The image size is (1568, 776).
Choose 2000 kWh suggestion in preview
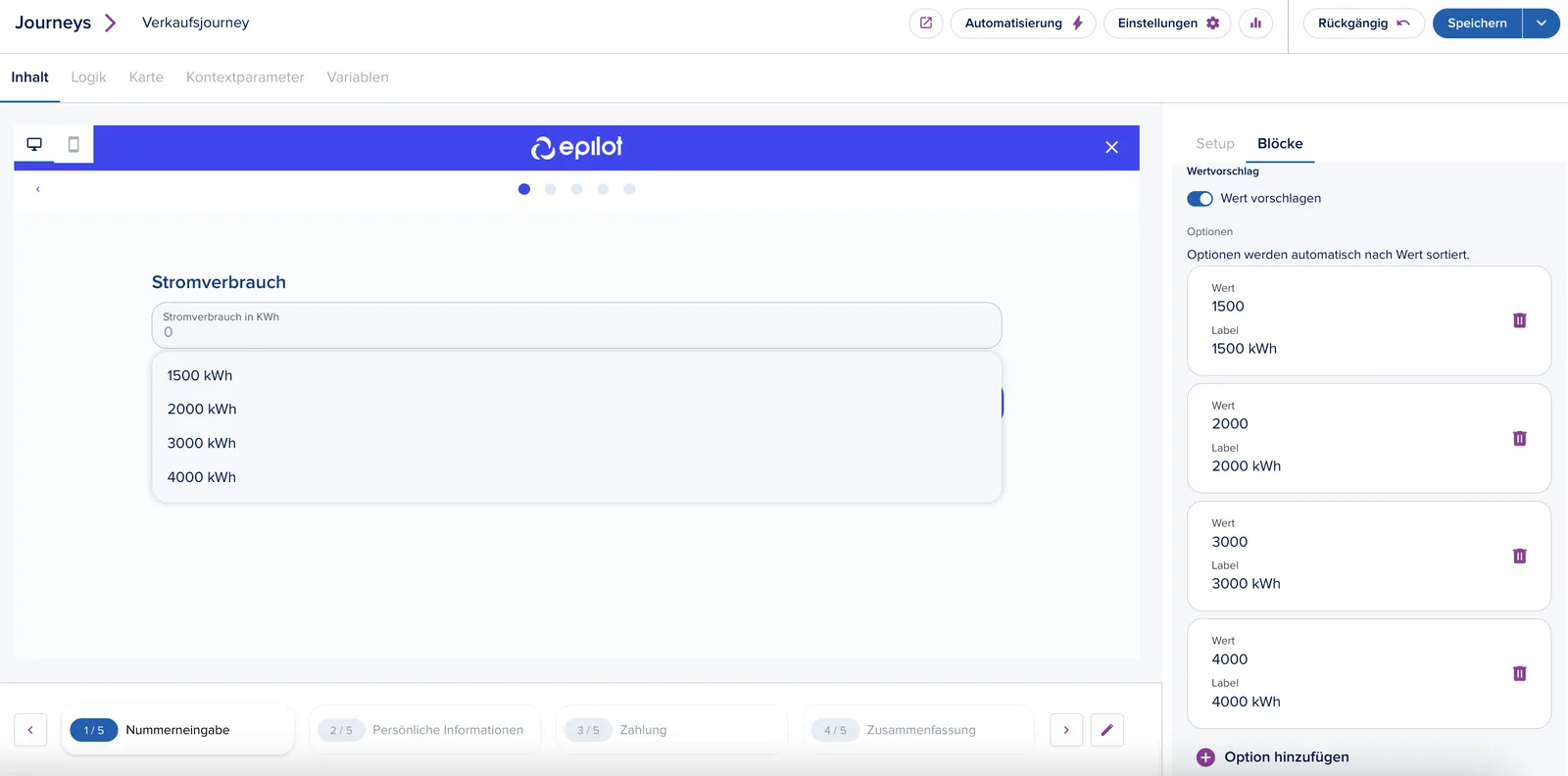coord(576,409)
